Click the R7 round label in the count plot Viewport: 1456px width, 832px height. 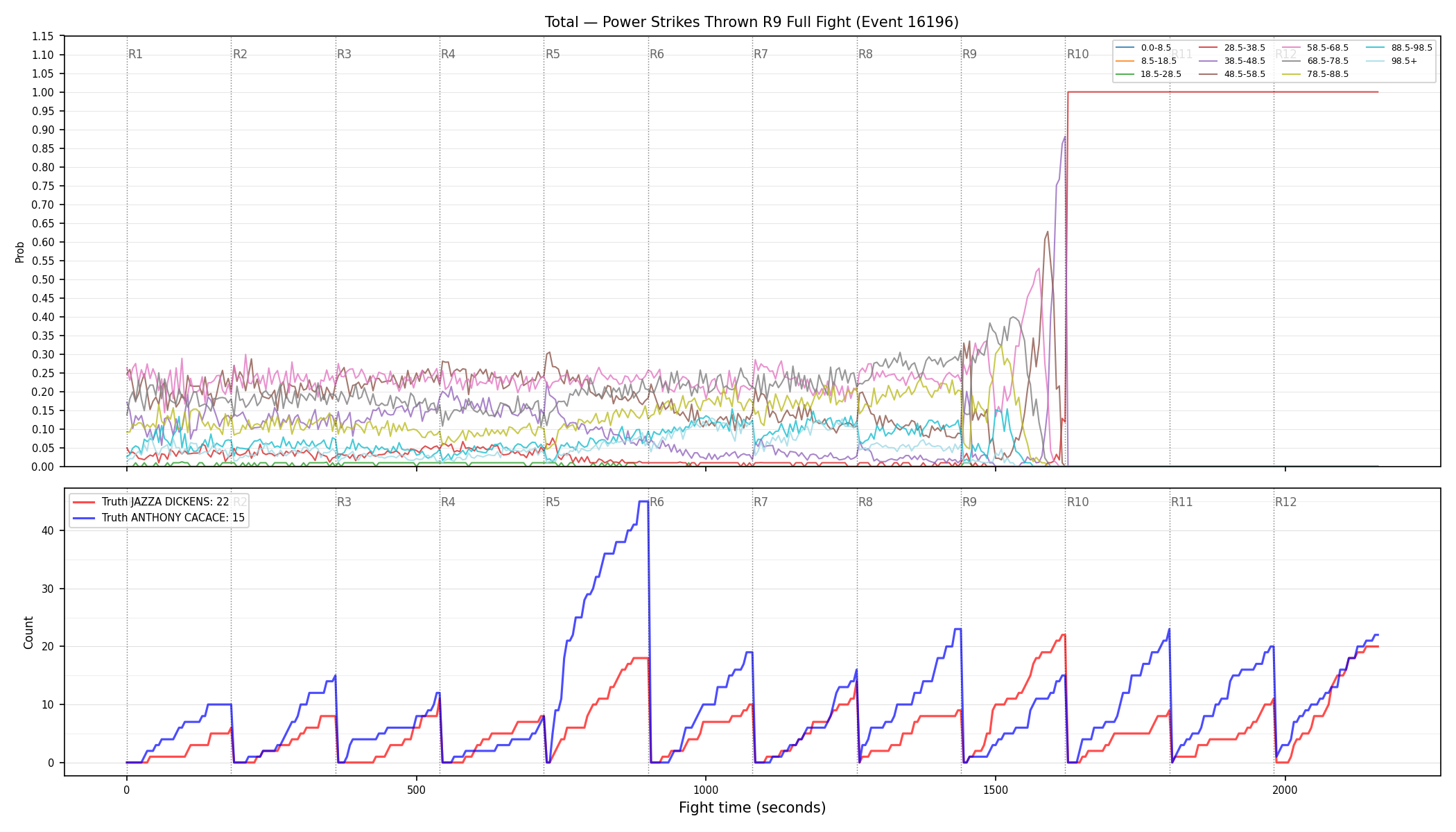click(x=761, y=502)
